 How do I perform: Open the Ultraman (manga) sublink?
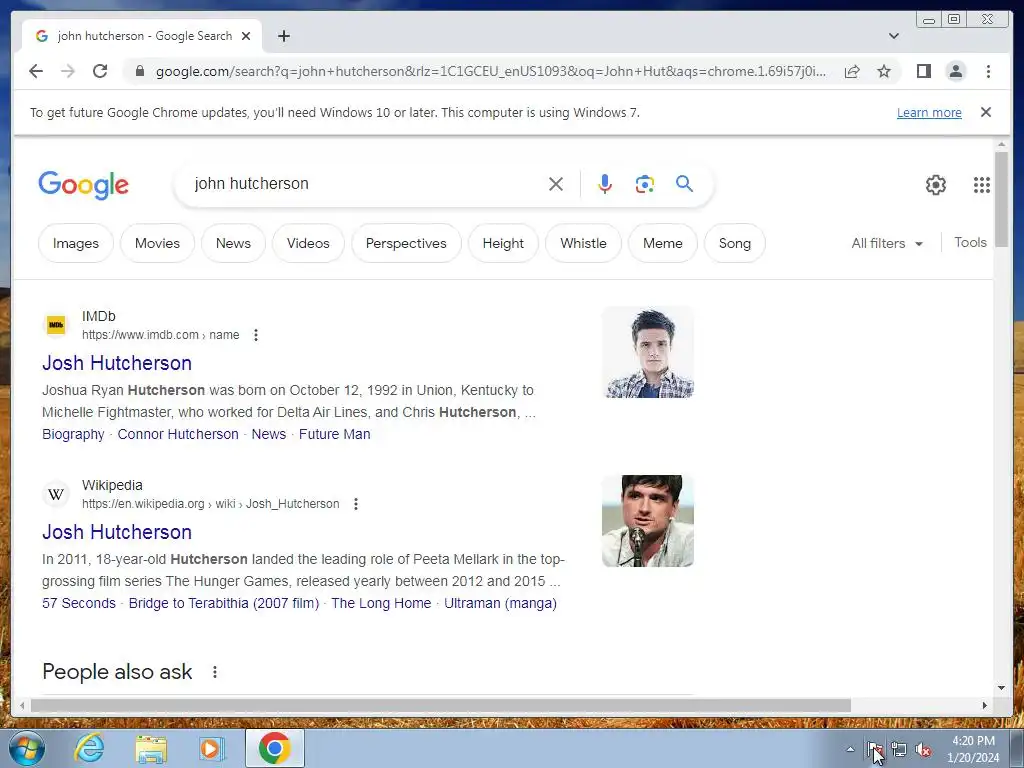[x=500, y=603]
